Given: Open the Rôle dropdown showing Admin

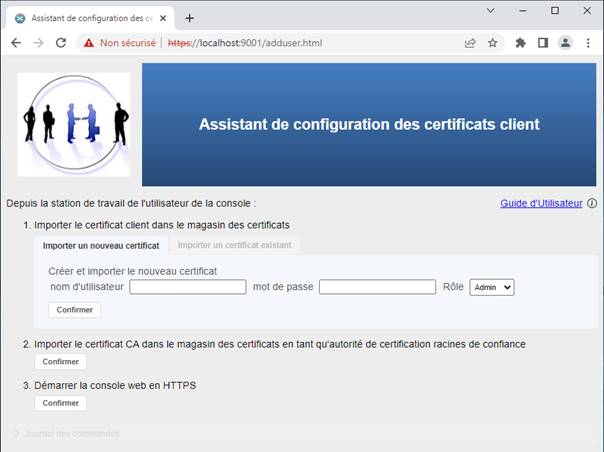Looking at the screenshot, I should coord(491,287).
